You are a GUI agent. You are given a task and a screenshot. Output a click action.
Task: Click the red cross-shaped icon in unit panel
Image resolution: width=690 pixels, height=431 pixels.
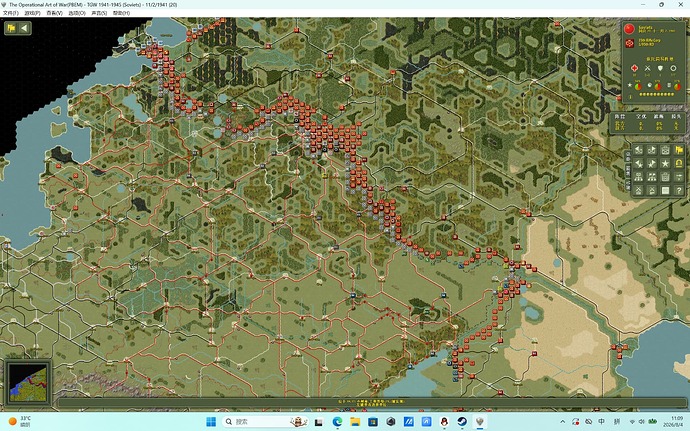[635, 68]
